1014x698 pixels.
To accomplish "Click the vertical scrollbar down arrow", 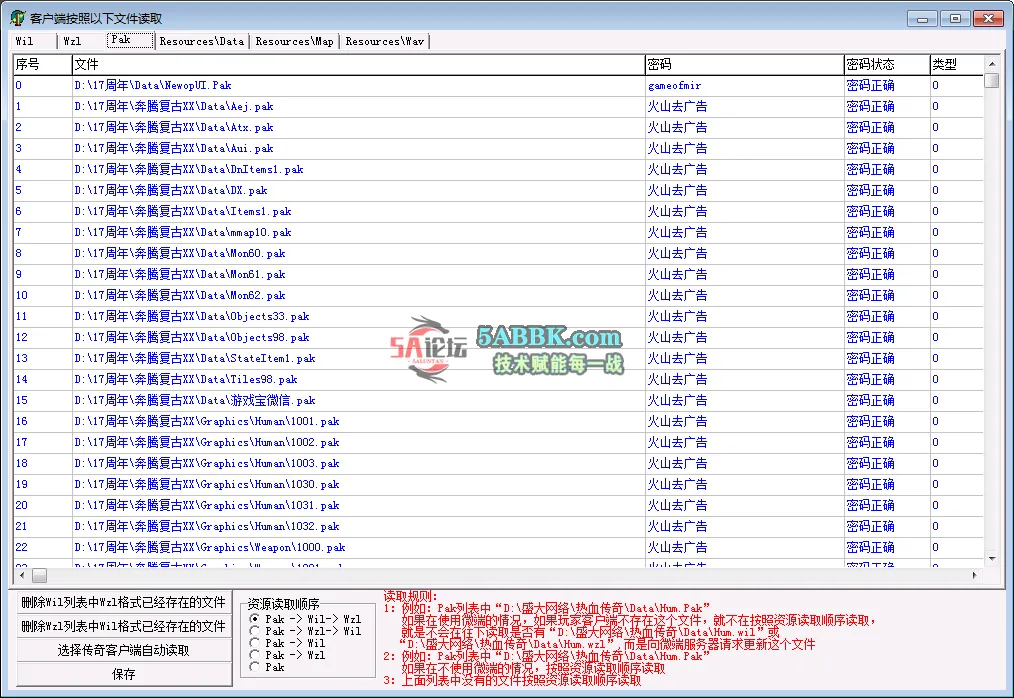I will (x=991, y=559).
